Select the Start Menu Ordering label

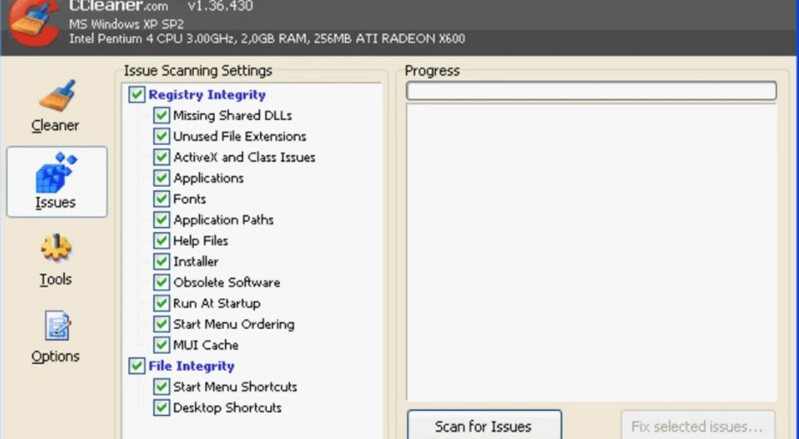(233, 324)
